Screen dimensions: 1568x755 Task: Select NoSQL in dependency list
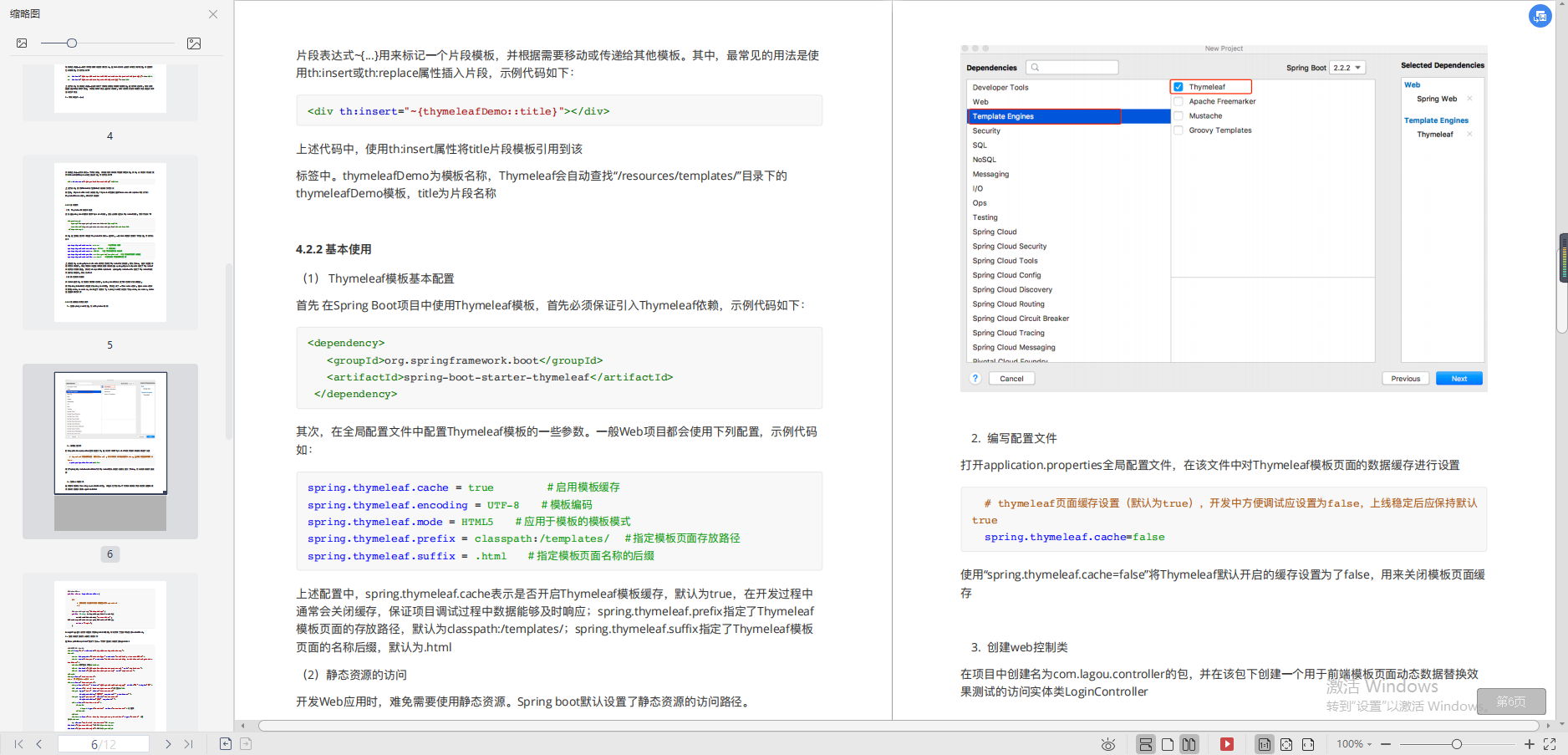pos(984,160)
